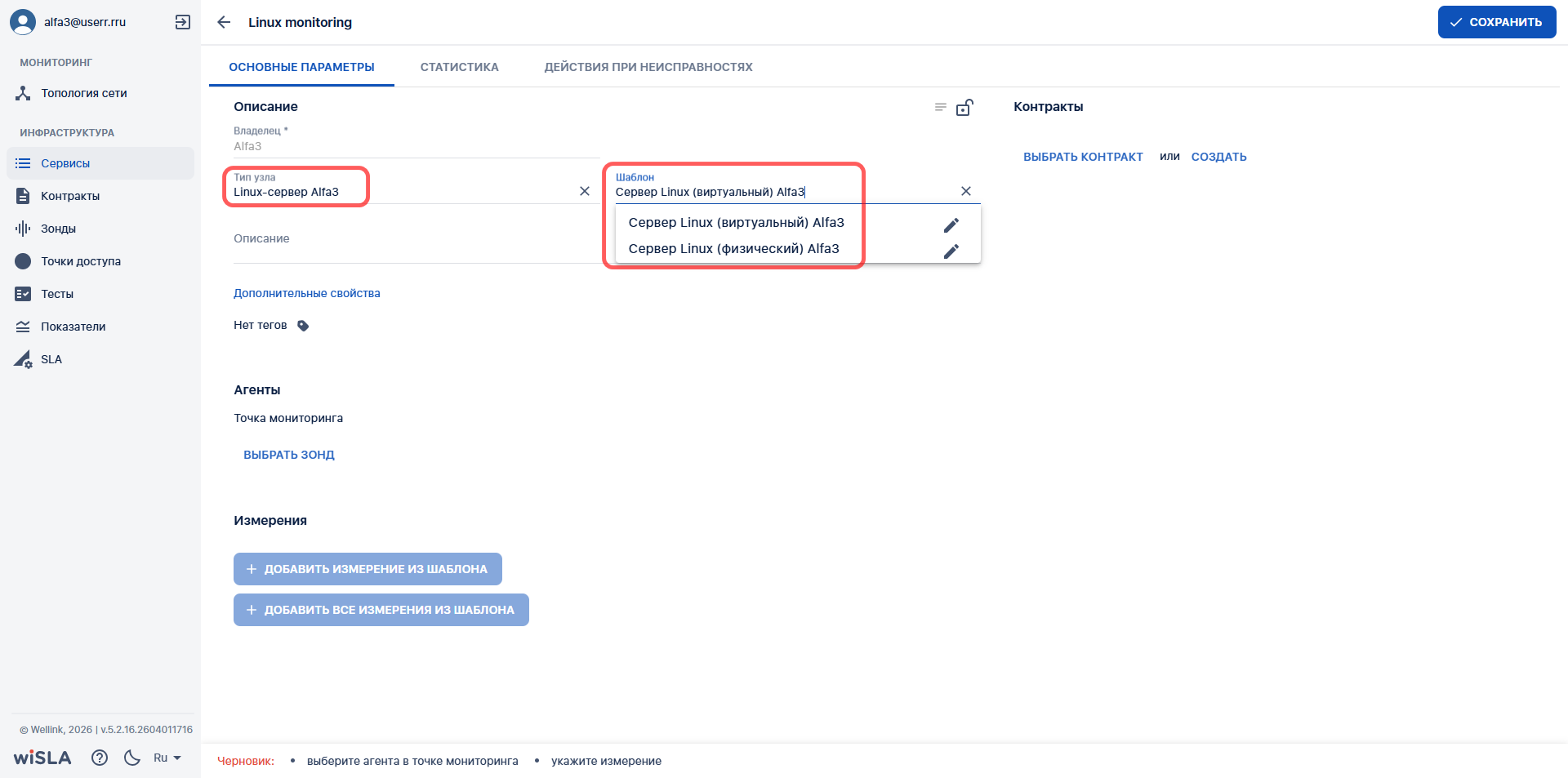
Task: Click the Топология сети network icon
Action: (x=23, y=93)
